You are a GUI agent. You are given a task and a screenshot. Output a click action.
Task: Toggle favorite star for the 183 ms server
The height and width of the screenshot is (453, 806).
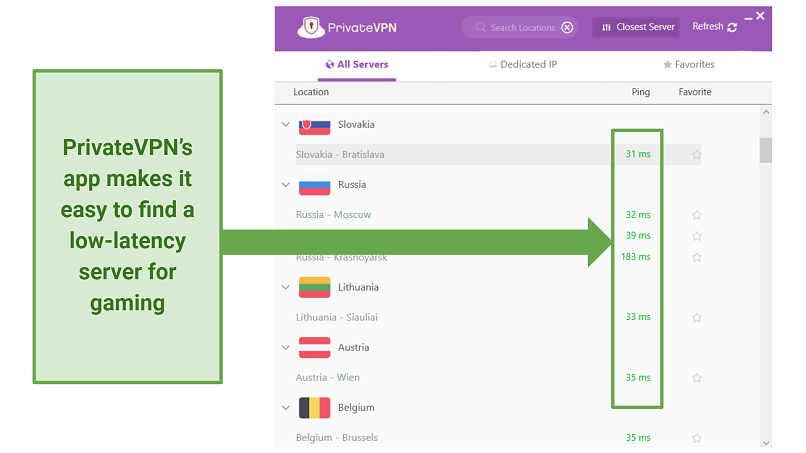point(697,257)
